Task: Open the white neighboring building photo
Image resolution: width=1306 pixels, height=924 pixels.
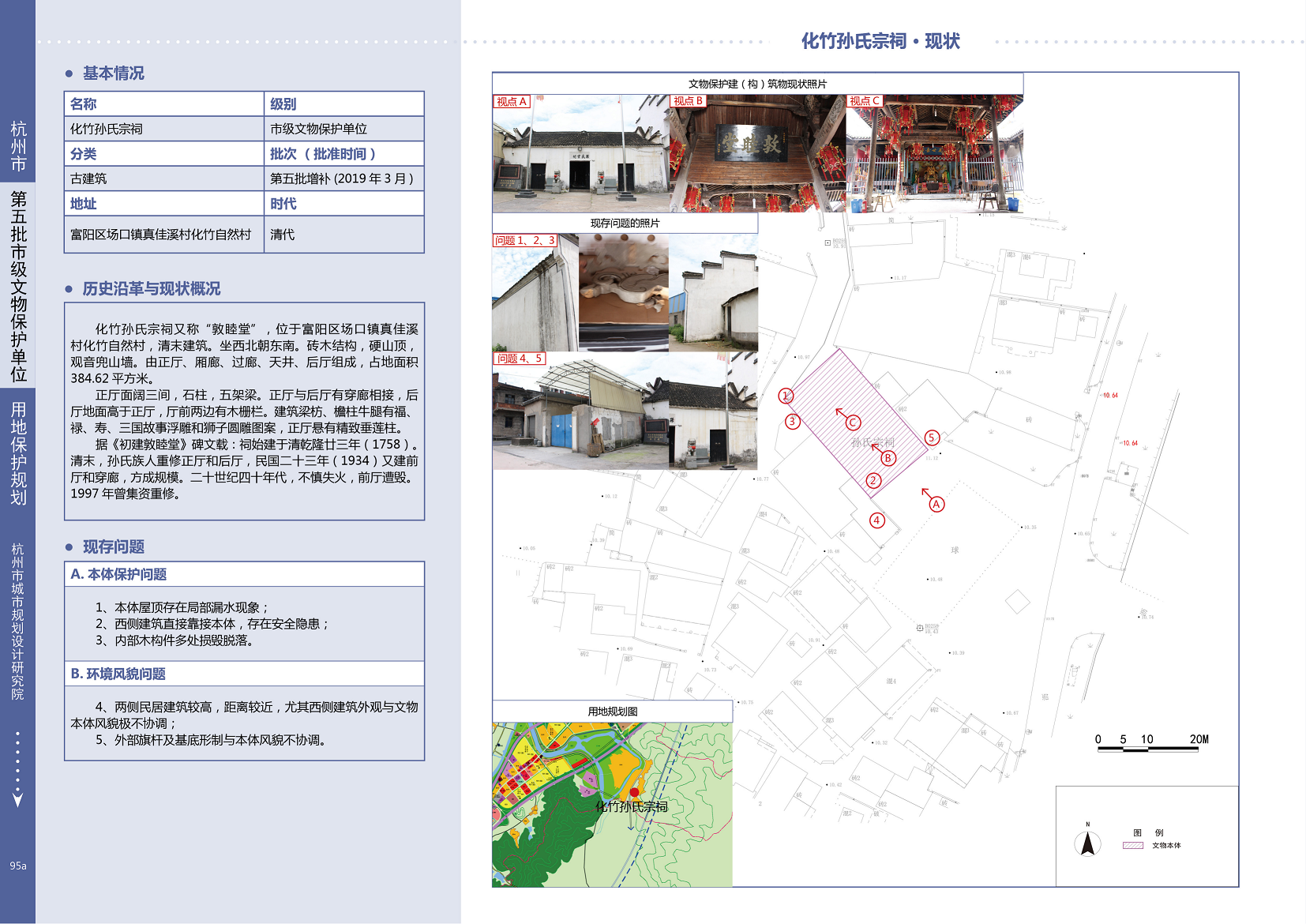Action: click(x=713, y=292)
